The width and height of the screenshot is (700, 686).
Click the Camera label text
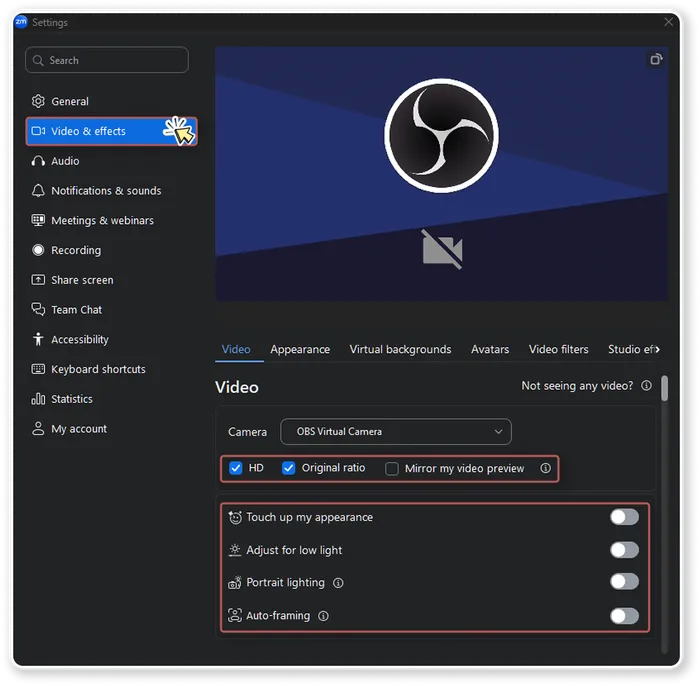pyautogui.click(x=247, y=432)
